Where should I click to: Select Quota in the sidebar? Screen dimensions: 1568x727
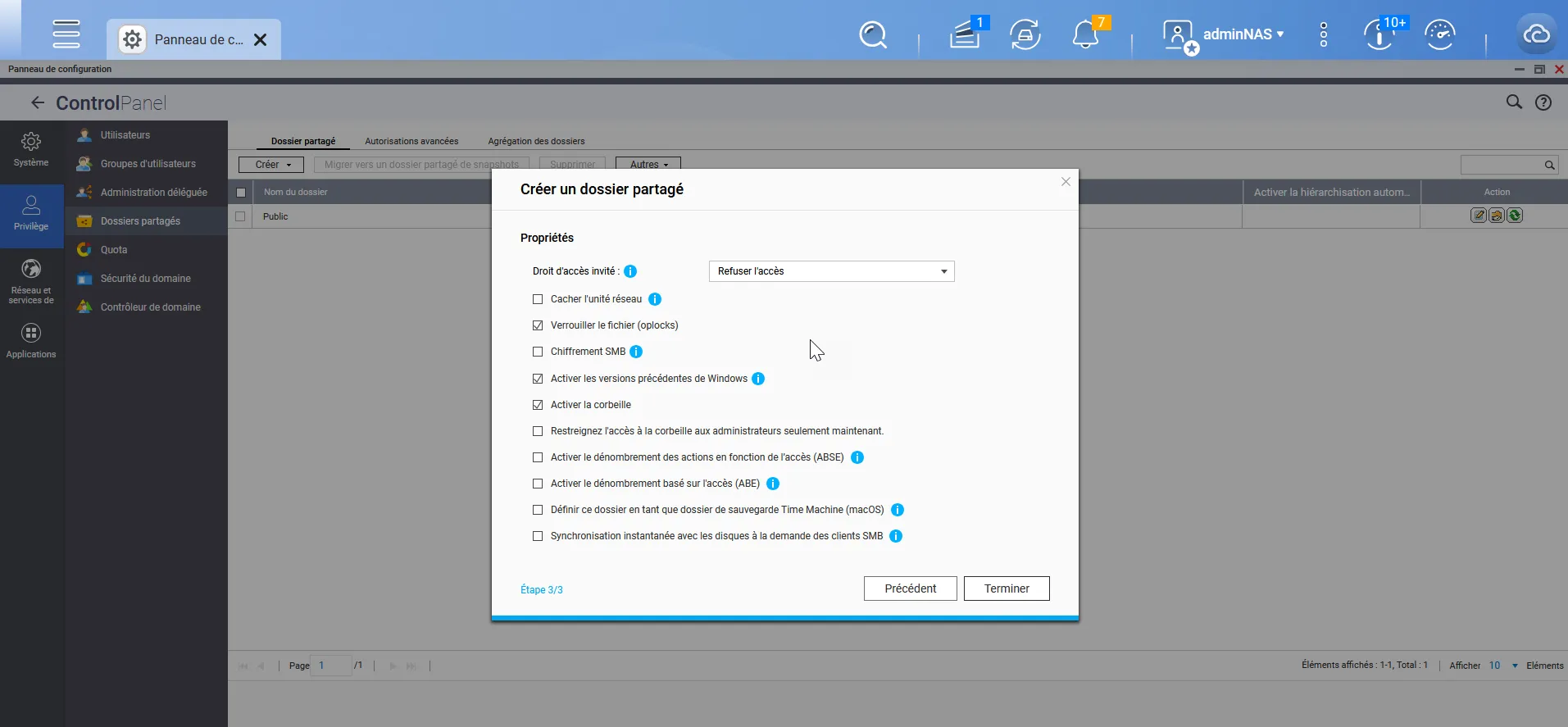tap(114, 250)
